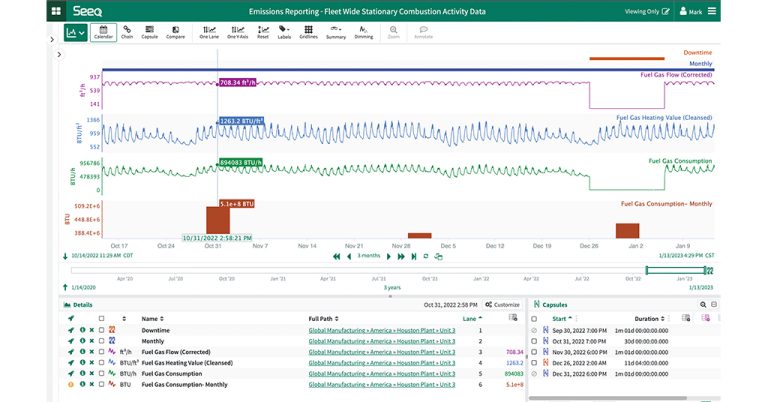Switch to Capsule time view
The image size is (768, 402).
point(149,33)
